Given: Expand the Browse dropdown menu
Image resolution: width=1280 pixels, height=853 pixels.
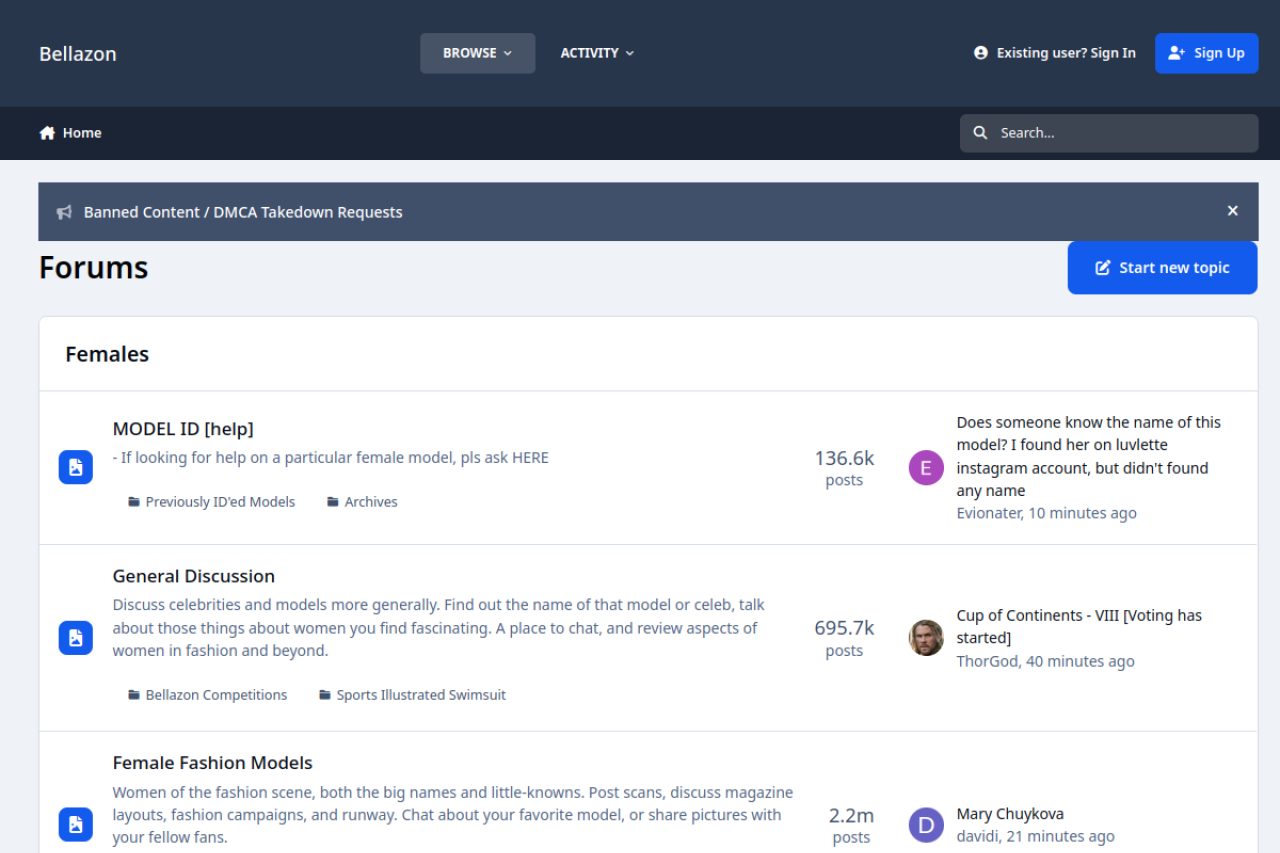Looking at the screenshot, I should coord(477,53).
